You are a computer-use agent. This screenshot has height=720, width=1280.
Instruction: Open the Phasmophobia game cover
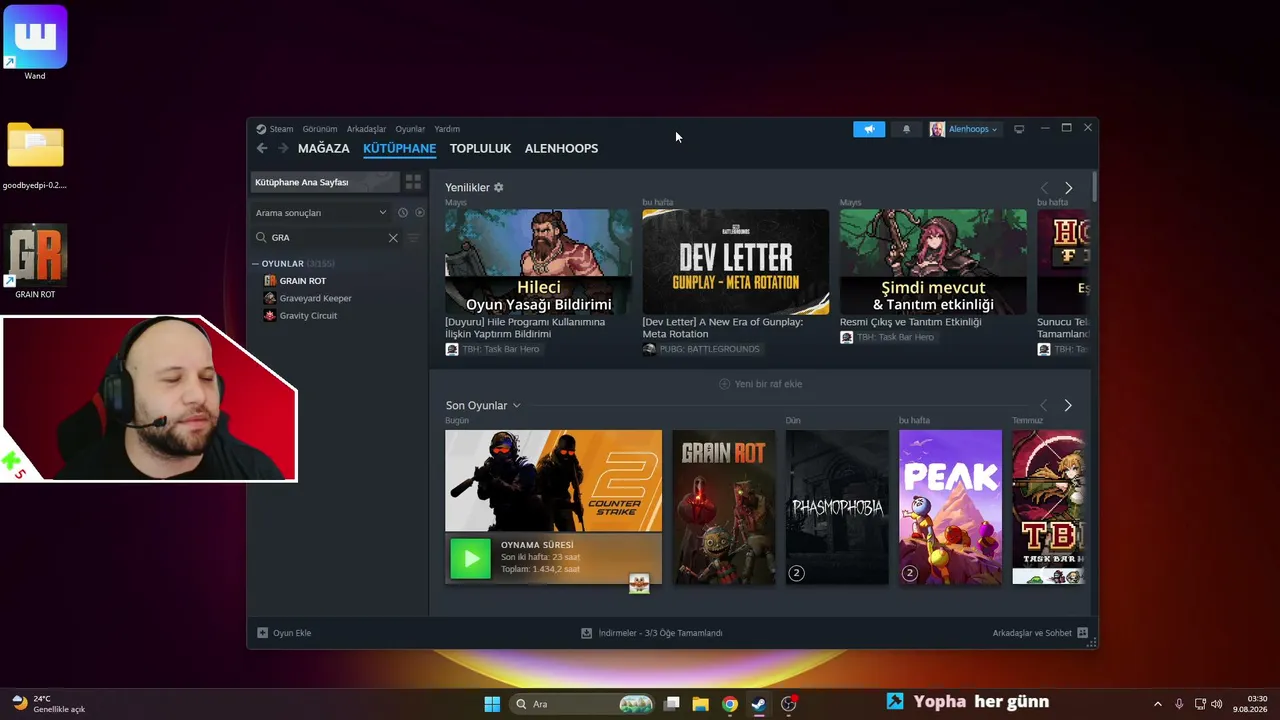tap(837, 507)
